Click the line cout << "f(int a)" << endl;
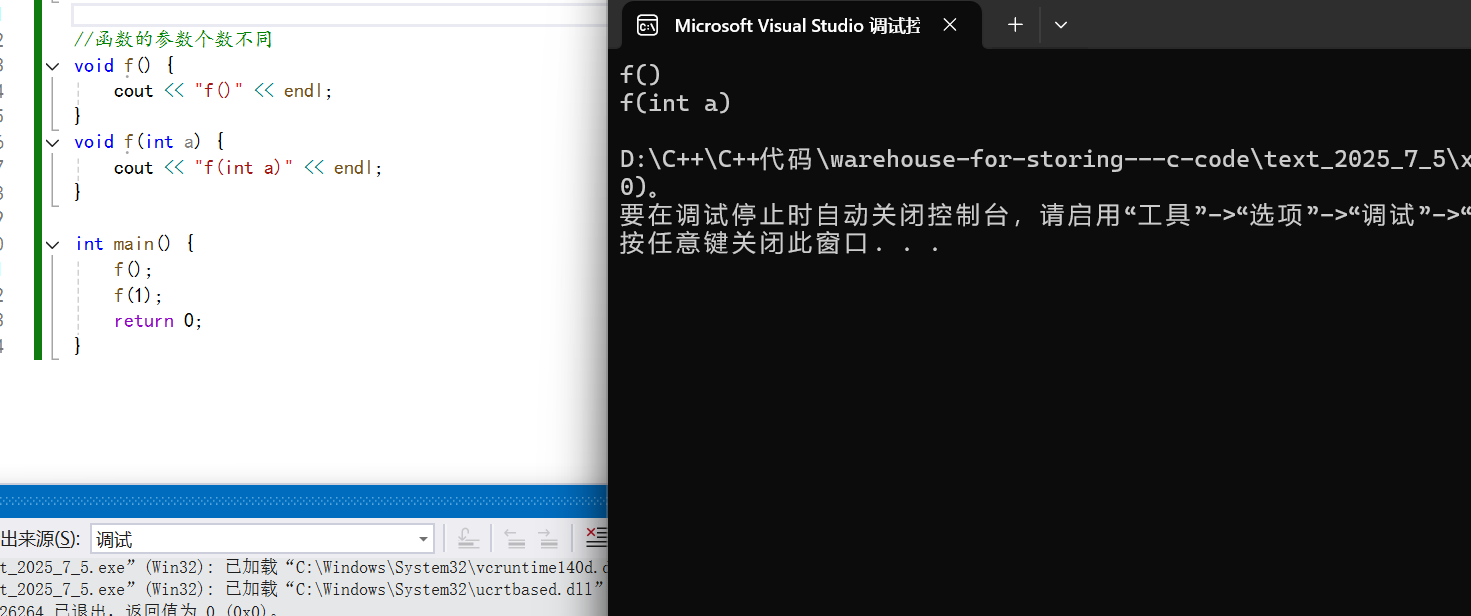 [x=248, y=168]
